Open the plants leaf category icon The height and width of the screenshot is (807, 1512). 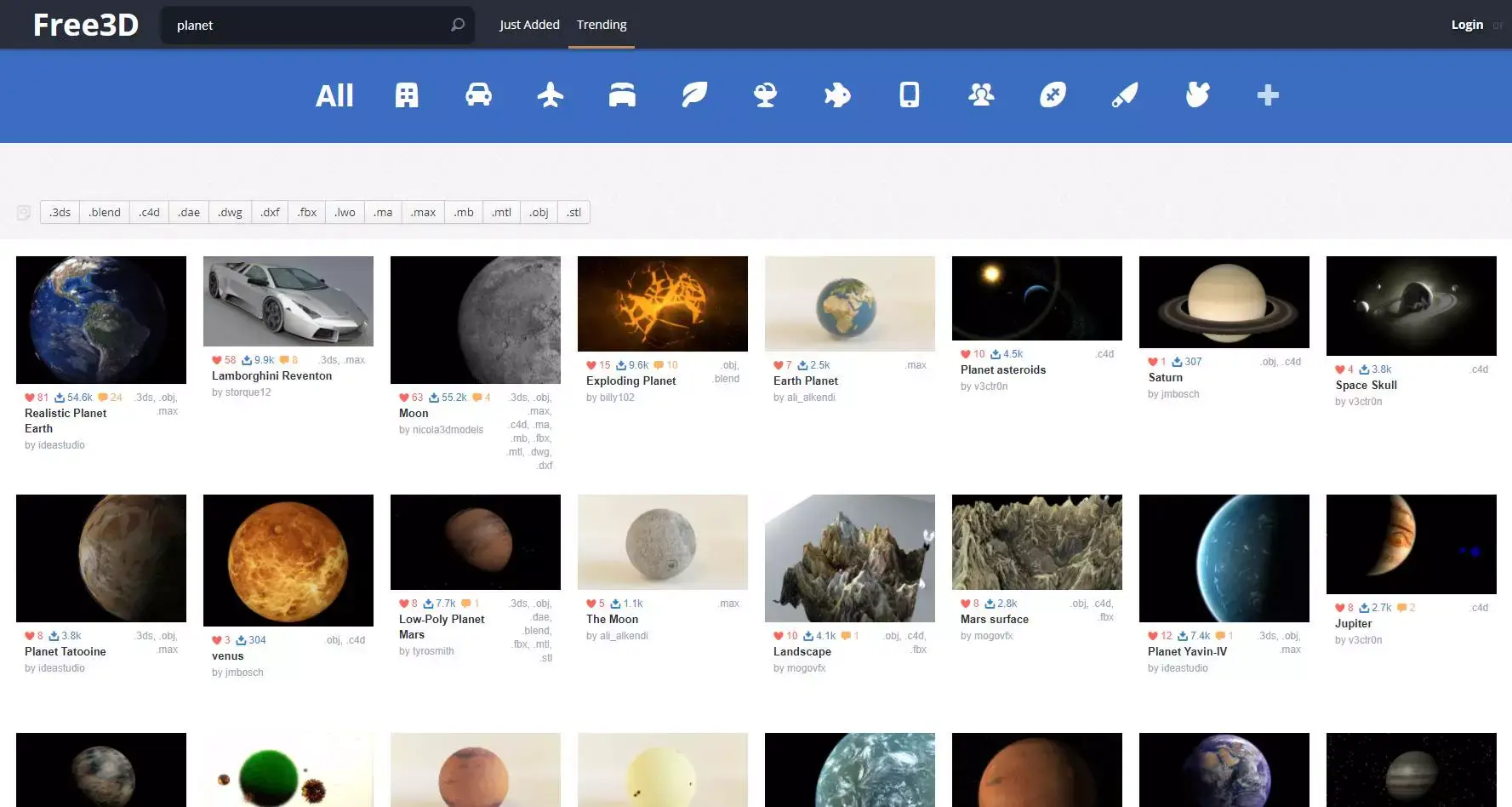pyautogui.click(x=694, y=95)
